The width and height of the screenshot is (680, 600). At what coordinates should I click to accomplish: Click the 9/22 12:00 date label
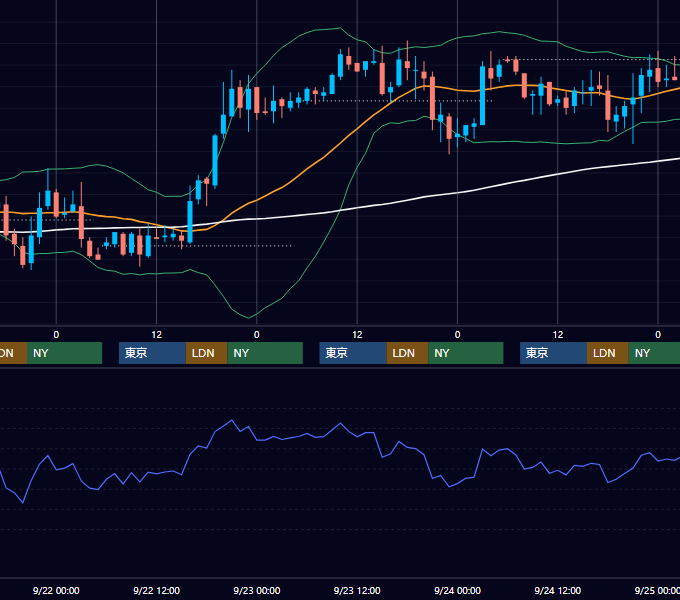(156, 590)
